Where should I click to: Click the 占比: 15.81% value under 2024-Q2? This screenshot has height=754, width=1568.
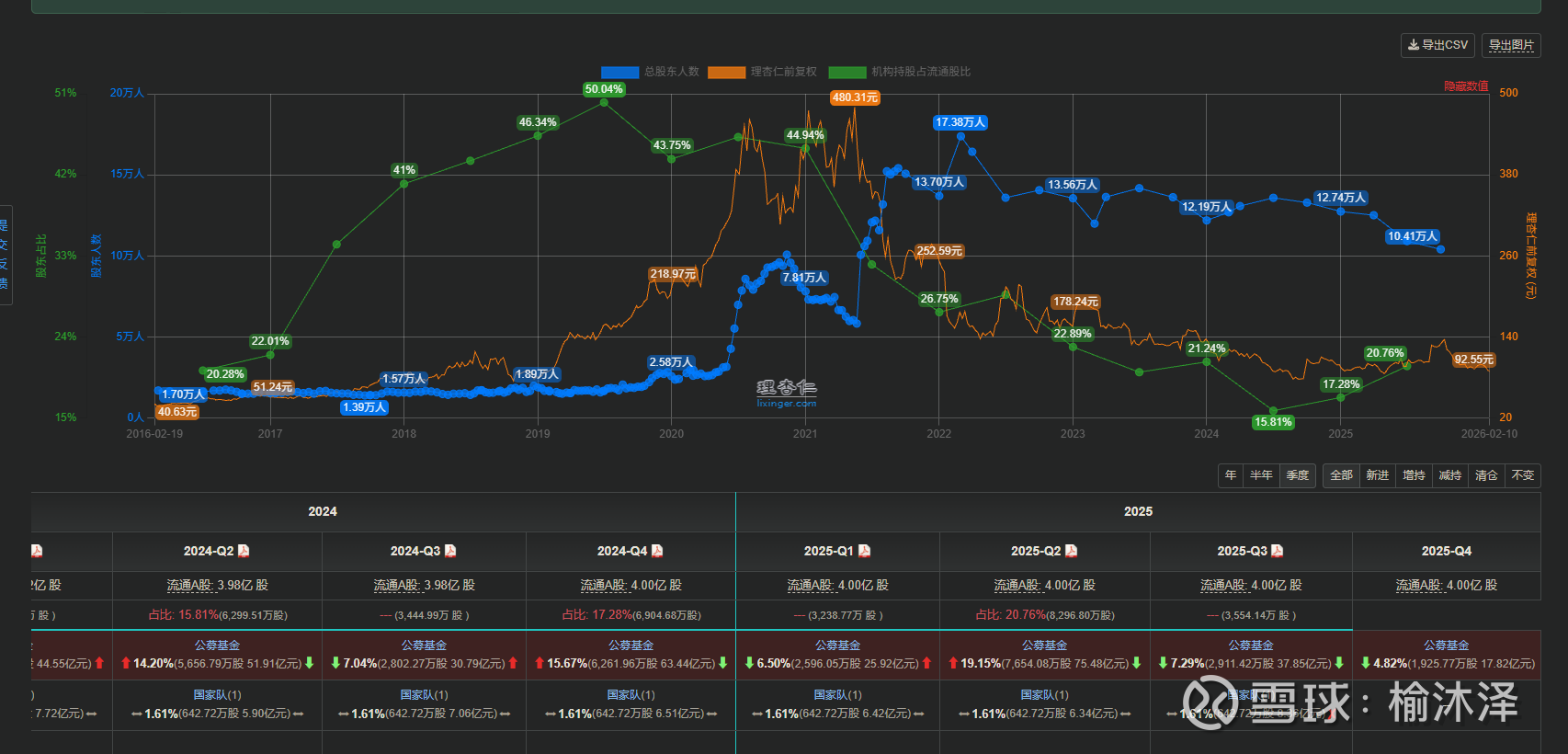[184, 615]
